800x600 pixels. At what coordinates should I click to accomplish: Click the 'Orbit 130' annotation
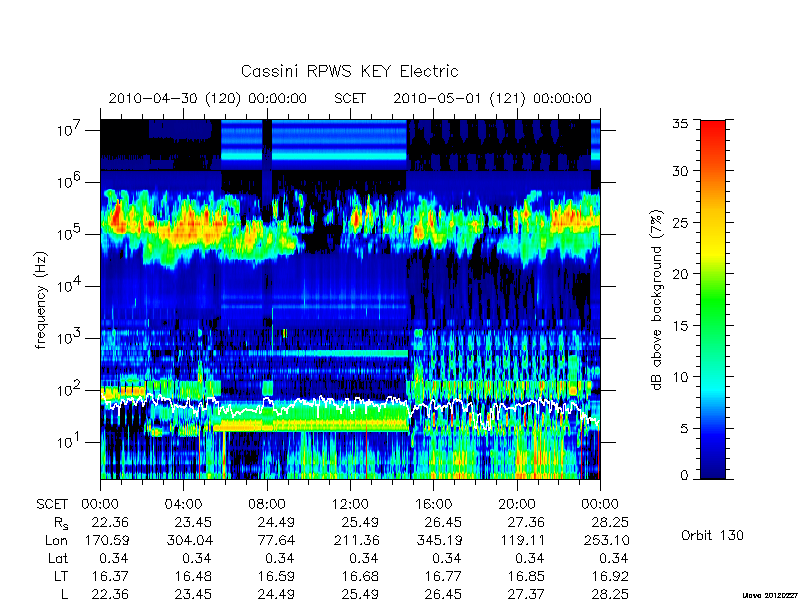tap(712, 536)
